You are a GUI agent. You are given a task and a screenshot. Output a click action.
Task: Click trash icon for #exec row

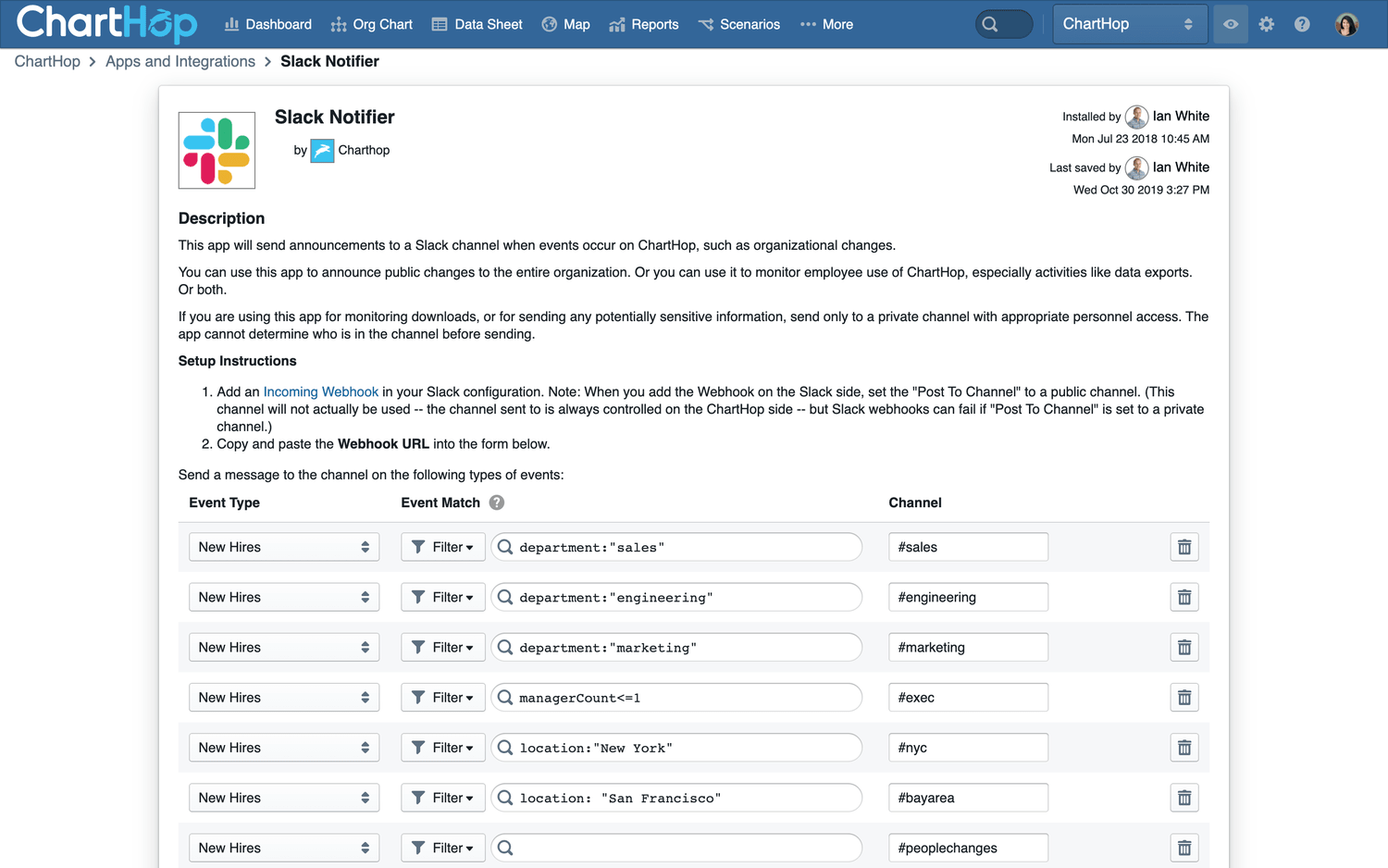(1184, 698)
